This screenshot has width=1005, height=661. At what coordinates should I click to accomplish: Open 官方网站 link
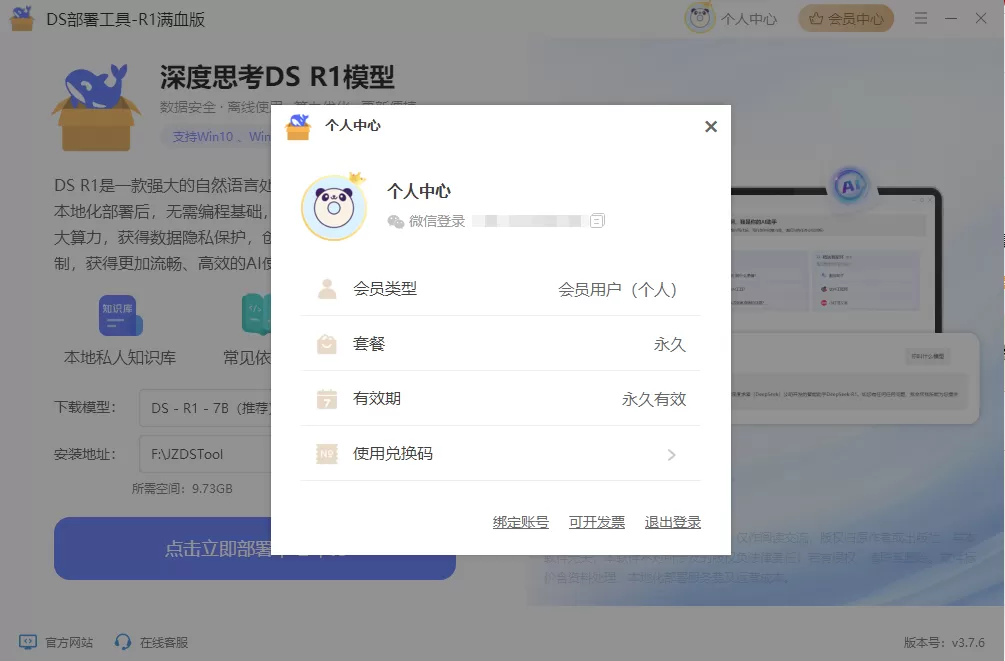pyautogui.click(x=69, y=642)
